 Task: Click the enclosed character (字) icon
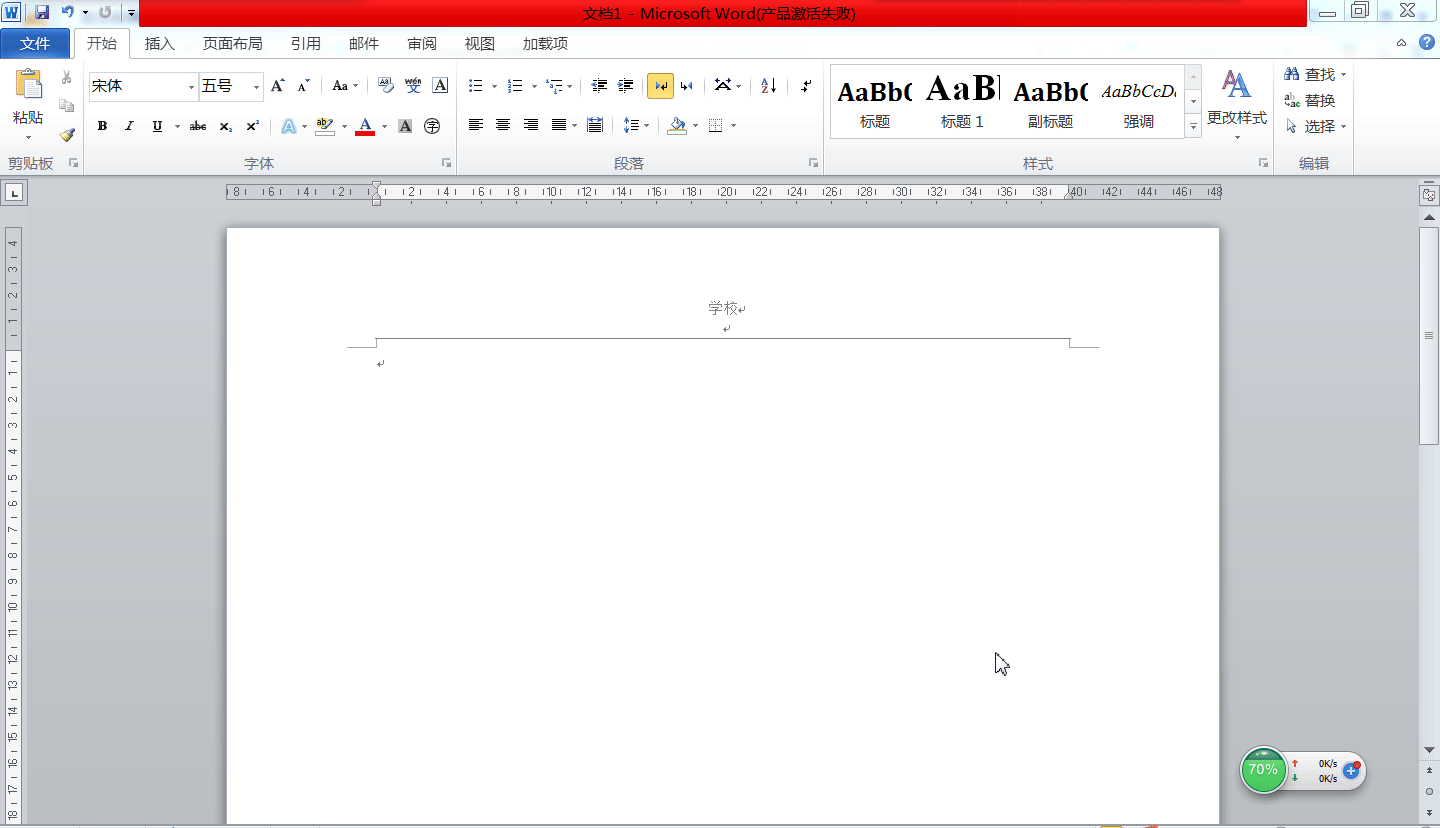432,126
